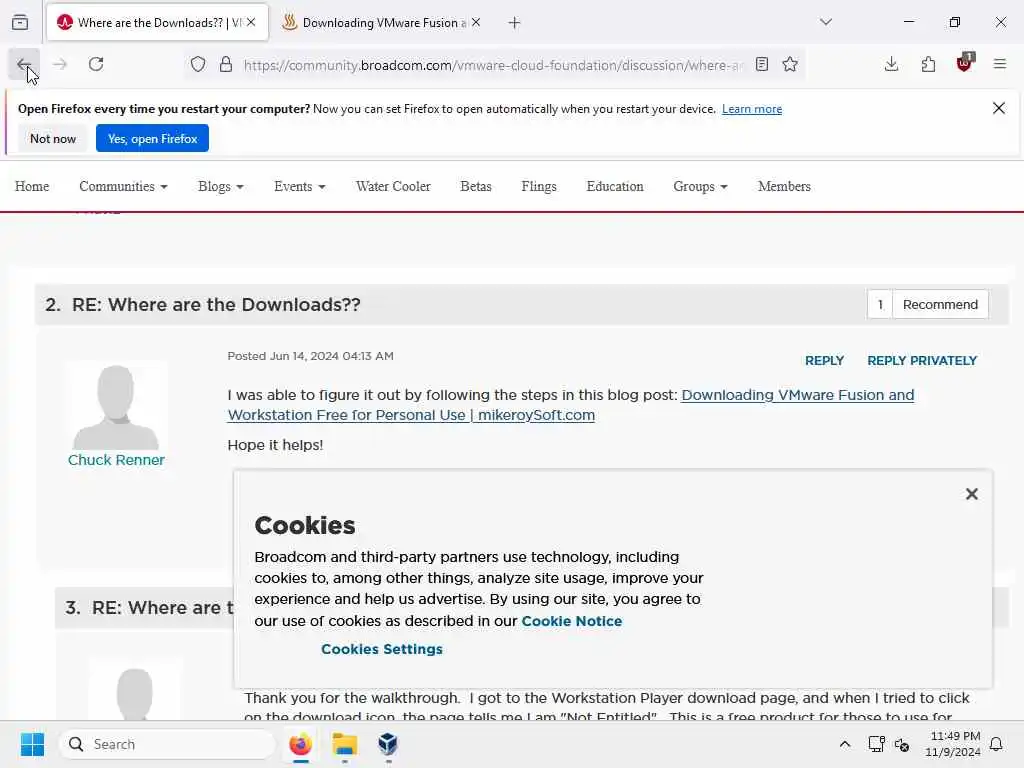Click the 'Hope it helps!' text
This screenshot has width=1024, height=768.
tap(275, 445)
